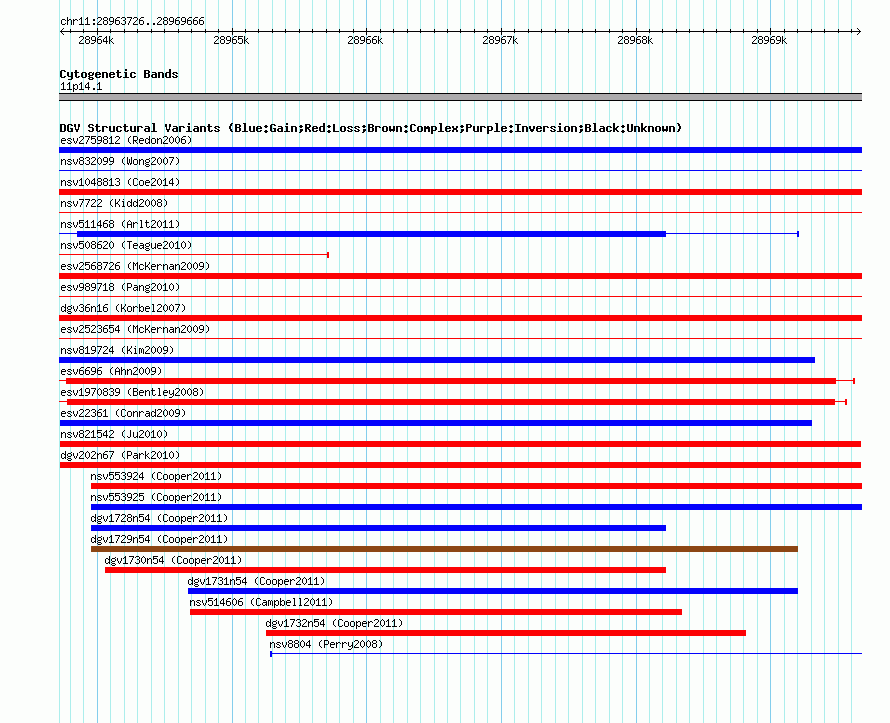The height and width of the screenshot is (723, 890).
Task: Click the 28966k ruler label
Action: 365,40
